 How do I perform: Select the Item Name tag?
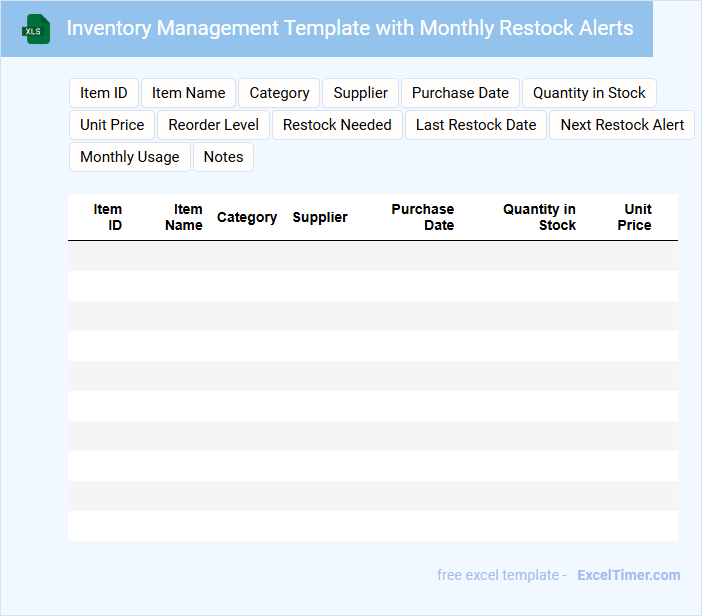pos(189,93)
